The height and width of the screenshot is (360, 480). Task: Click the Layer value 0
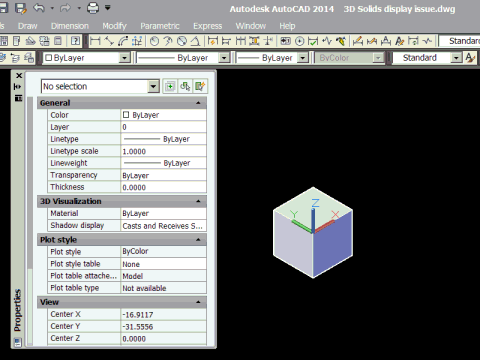point(163,127)
